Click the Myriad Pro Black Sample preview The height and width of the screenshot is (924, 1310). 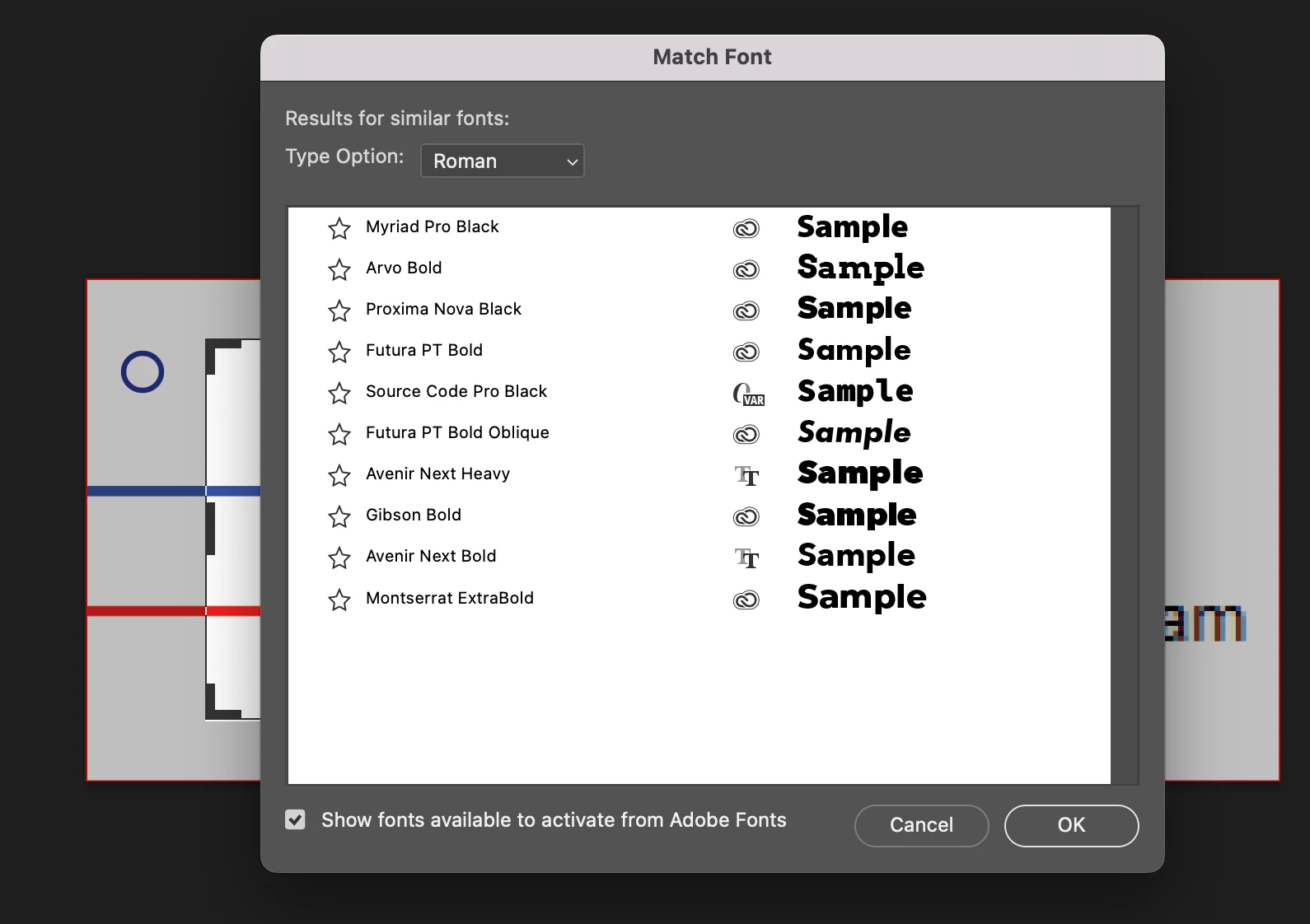[853, 227]
